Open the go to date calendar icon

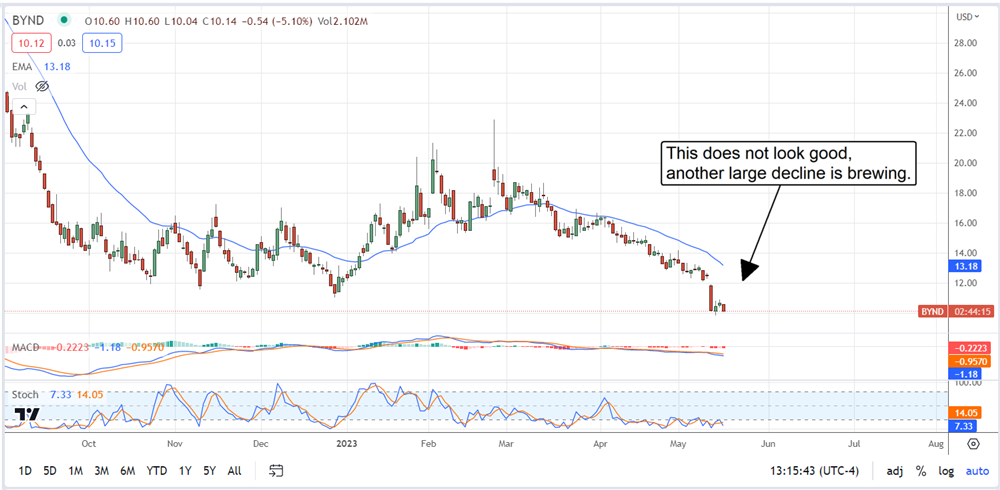276,471
